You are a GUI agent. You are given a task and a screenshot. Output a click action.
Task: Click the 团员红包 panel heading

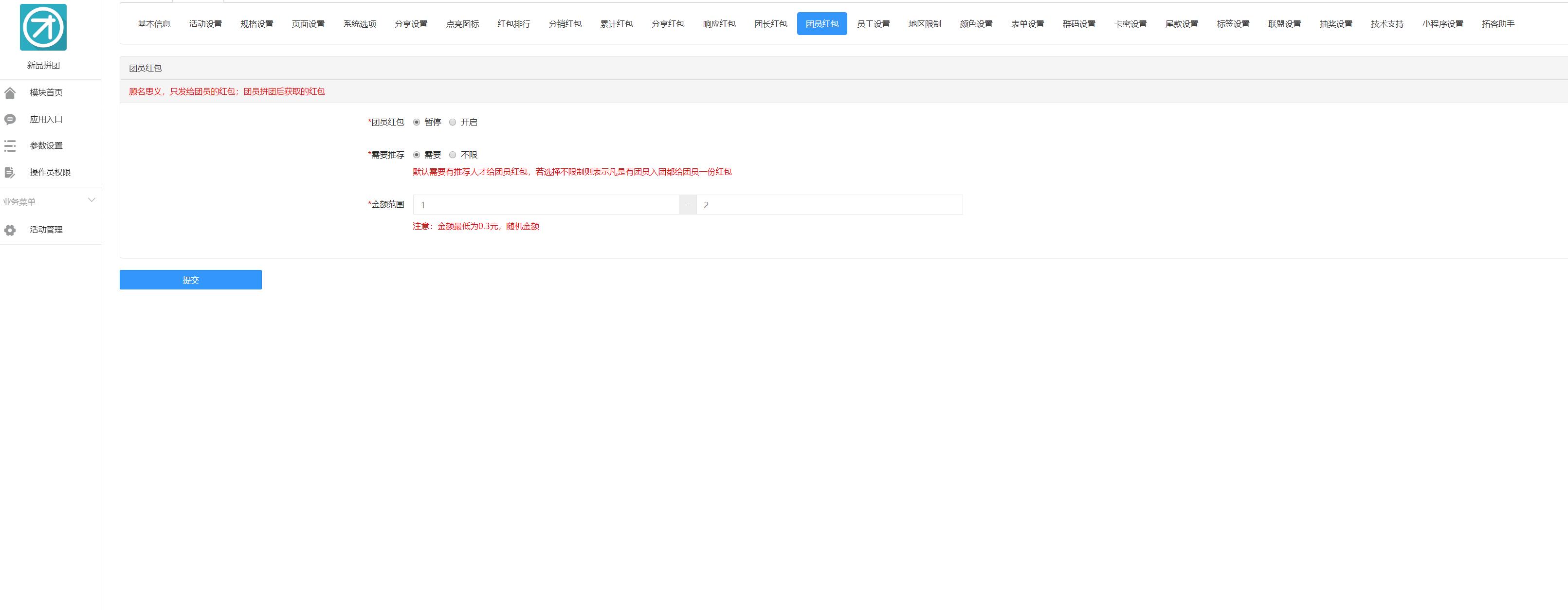146,68
